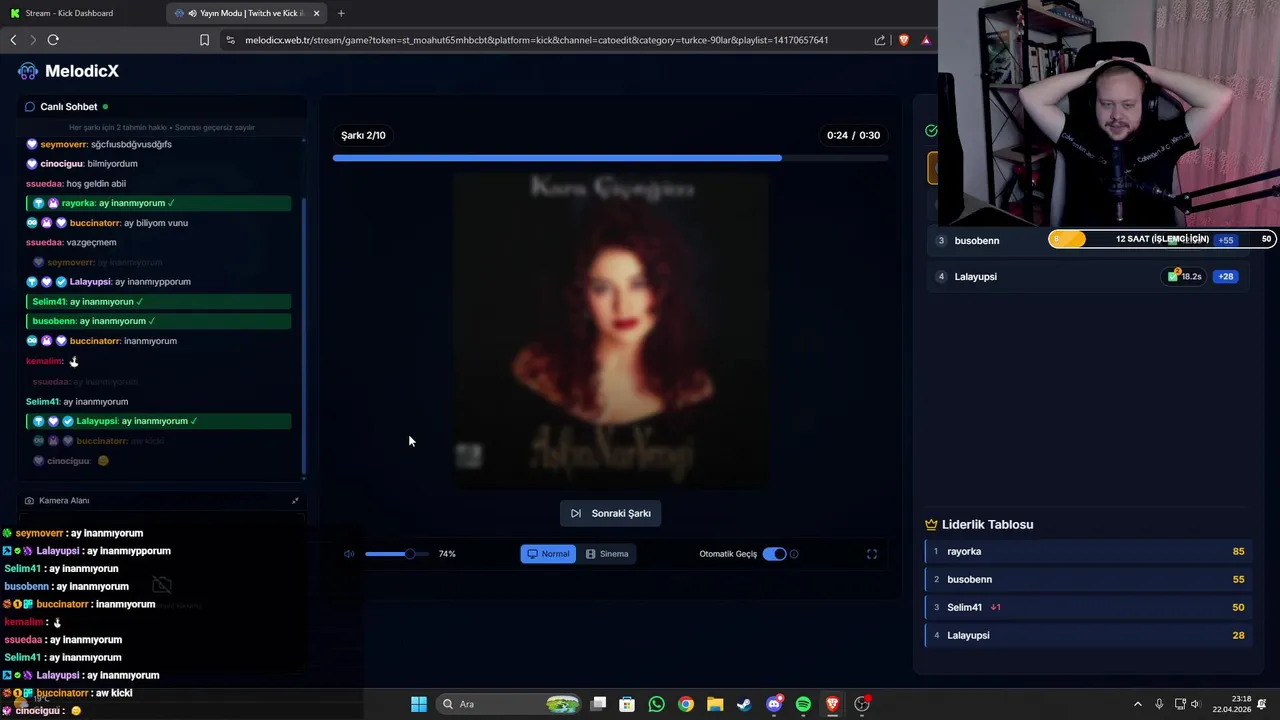Open Microsoft Store from the taskbar
The image size is (1280, 720).
click(x=627, y=704)
